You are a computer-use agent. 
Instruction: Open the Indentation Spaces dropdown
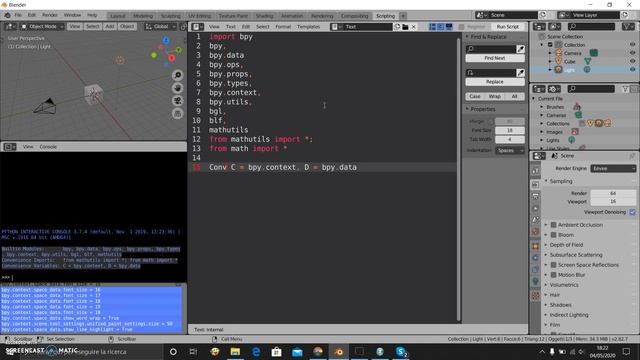click(x=510, y=151)
